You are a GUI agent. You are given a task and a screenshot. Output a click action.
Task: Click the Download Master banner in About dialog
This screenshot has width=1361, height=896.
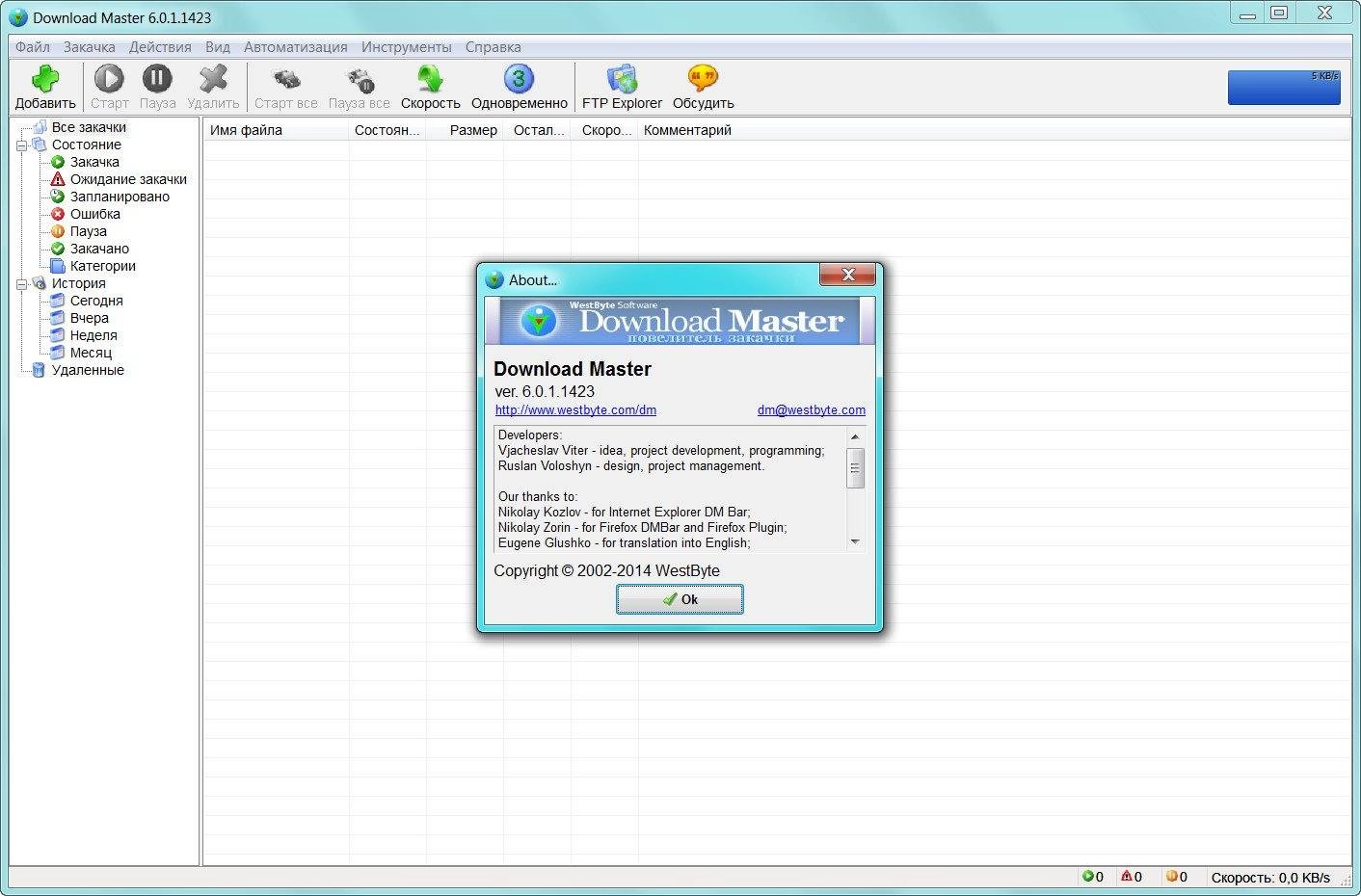point(680,321)
